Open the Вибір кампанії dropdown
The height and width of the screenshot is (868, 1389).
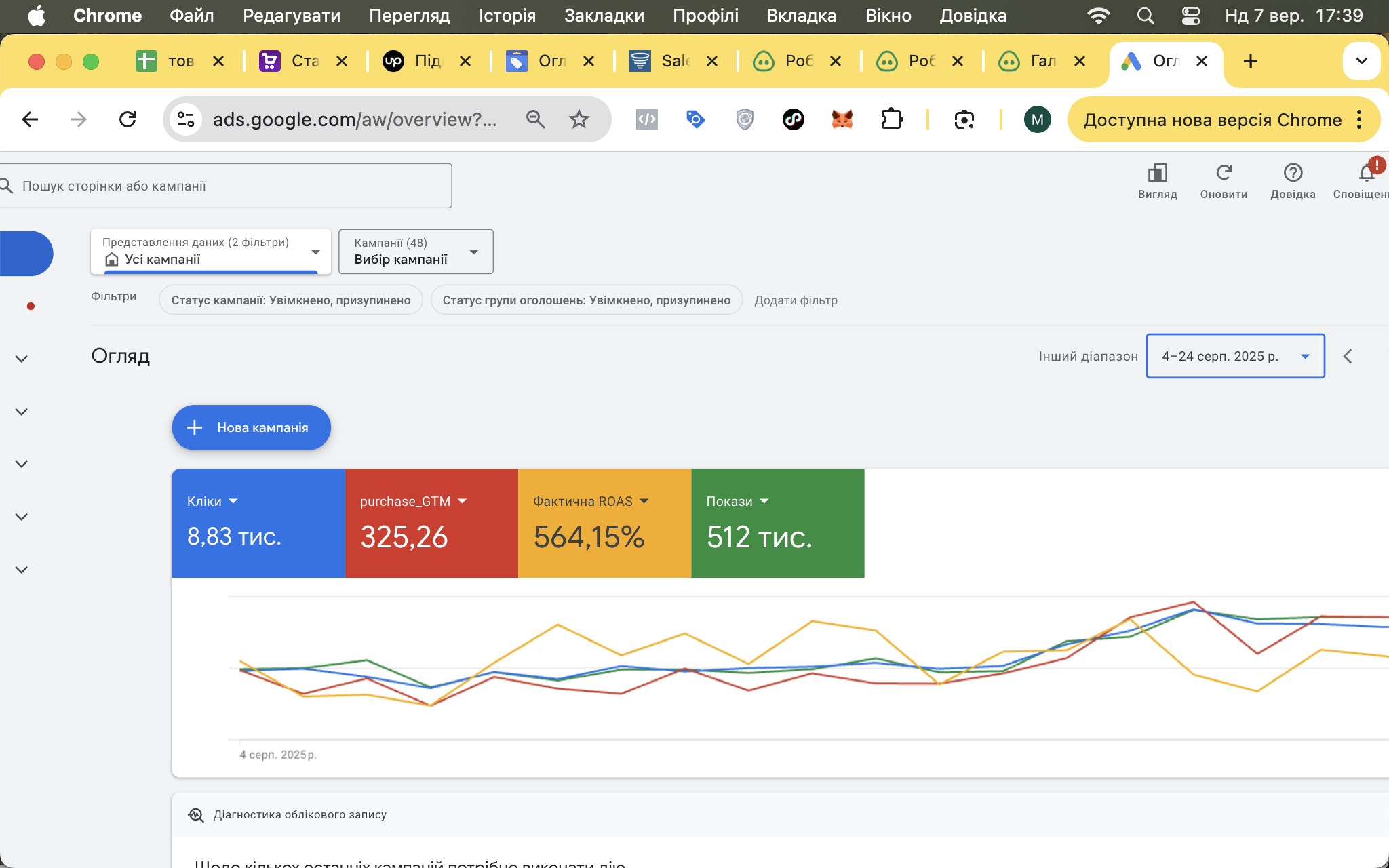(x=416, y=252)
